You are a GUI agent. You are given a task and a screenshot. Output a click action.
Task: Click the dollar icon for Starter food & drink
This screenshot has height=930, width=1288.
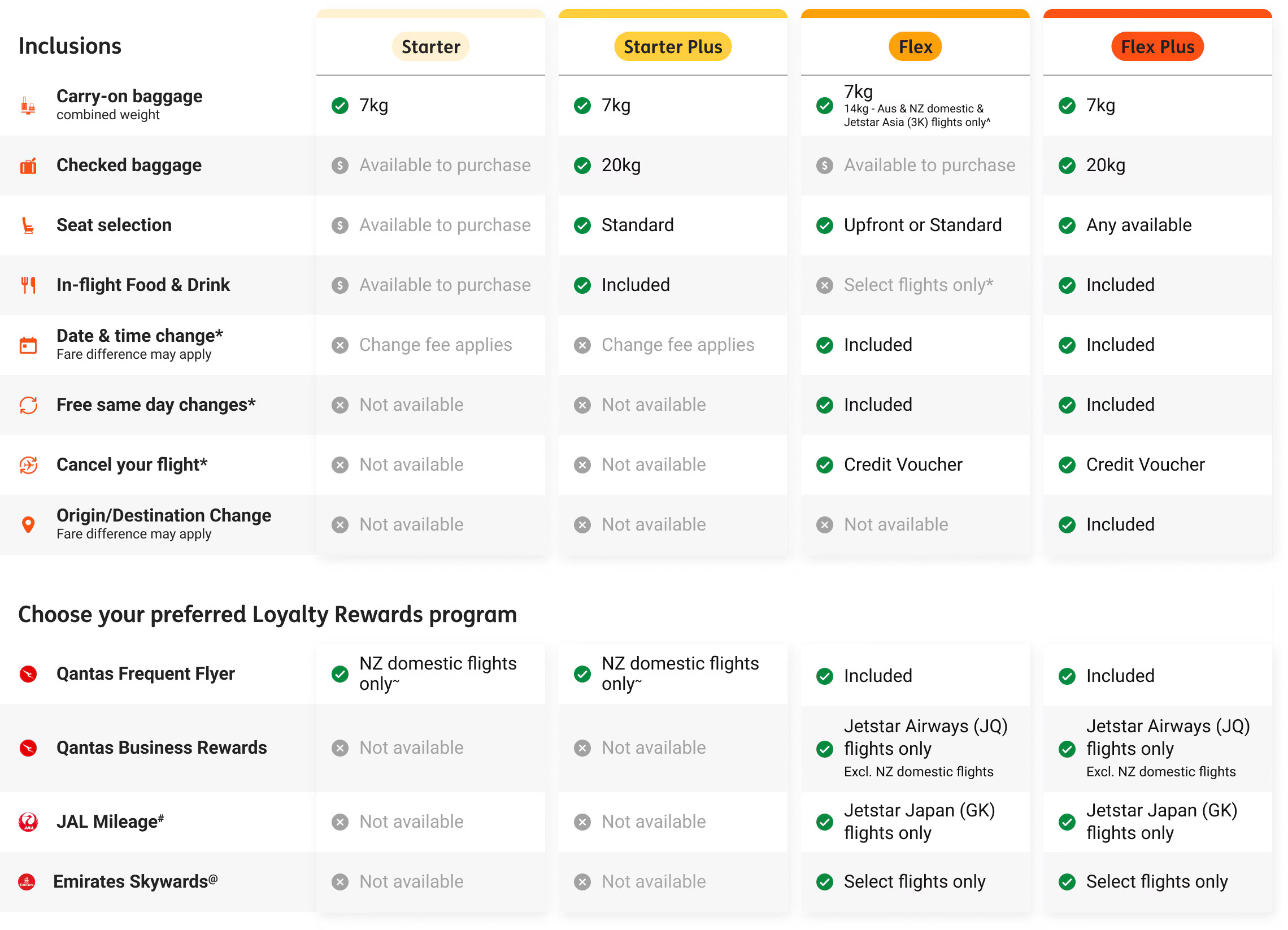pyautogui.click(x=340, y=285)
